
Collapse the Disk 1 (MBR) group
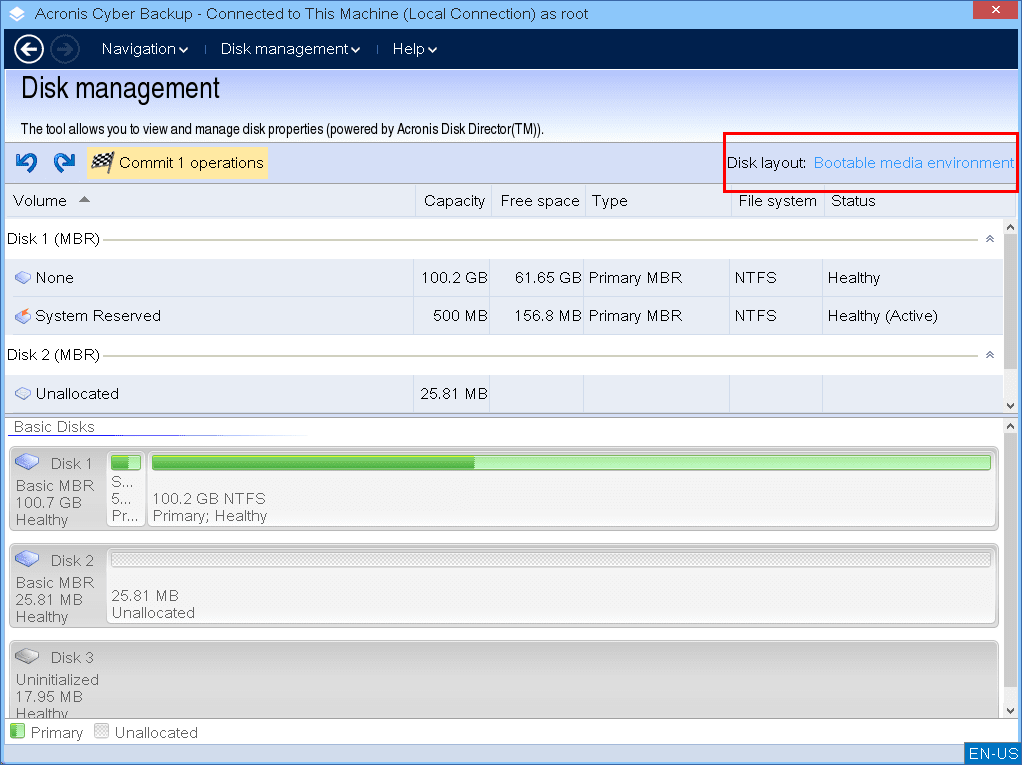click(x=989, y=239)
